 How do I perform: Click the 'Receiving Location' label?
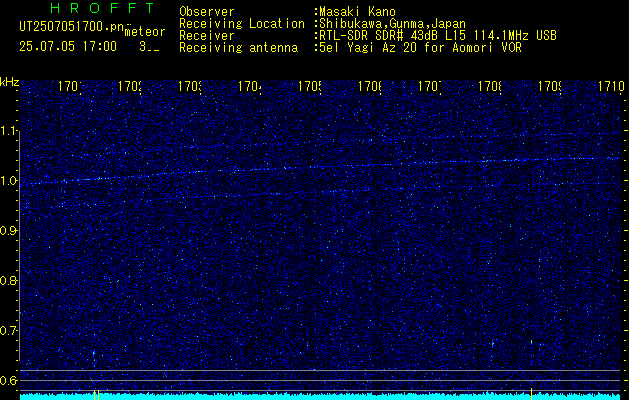(242, 24)
